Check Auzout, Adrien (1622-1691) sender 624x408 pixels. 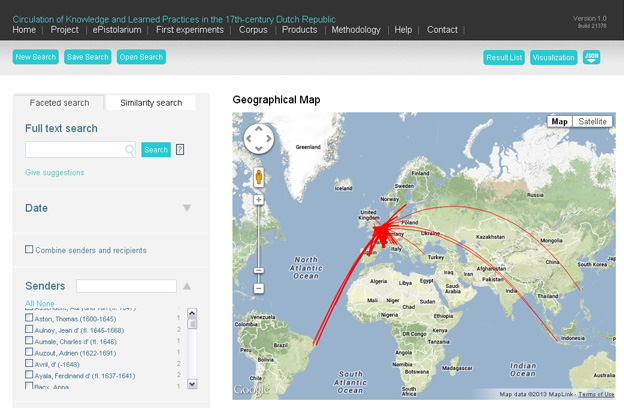(29, 352)
